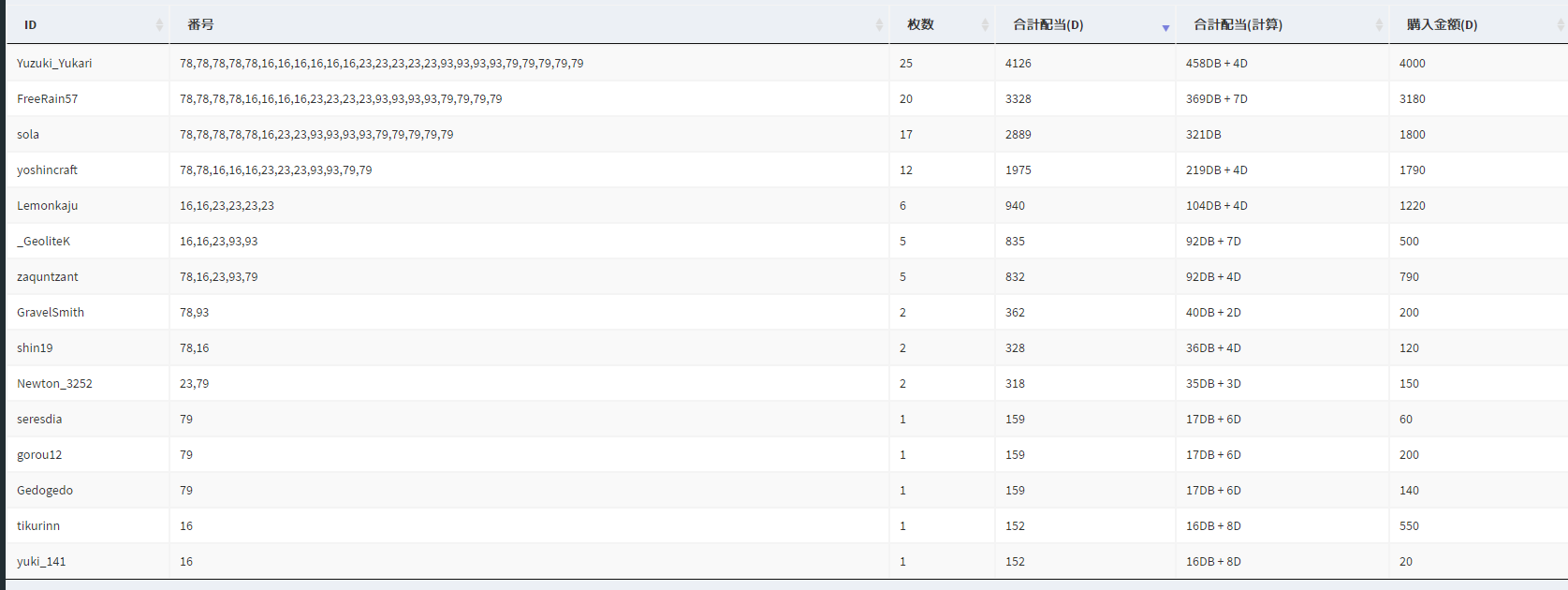The width and height of the screenshot is (1568, 590).
Task: Click the sort arrows in the ID column header
Action: [159, 25]
